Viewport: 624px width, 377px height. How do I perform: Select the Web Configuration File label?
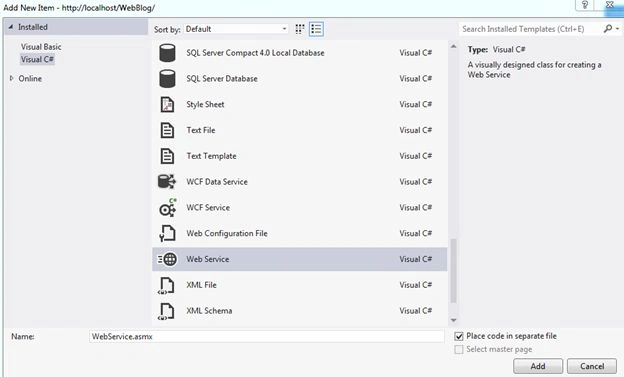pyautogui.click(x=227, y=233)
